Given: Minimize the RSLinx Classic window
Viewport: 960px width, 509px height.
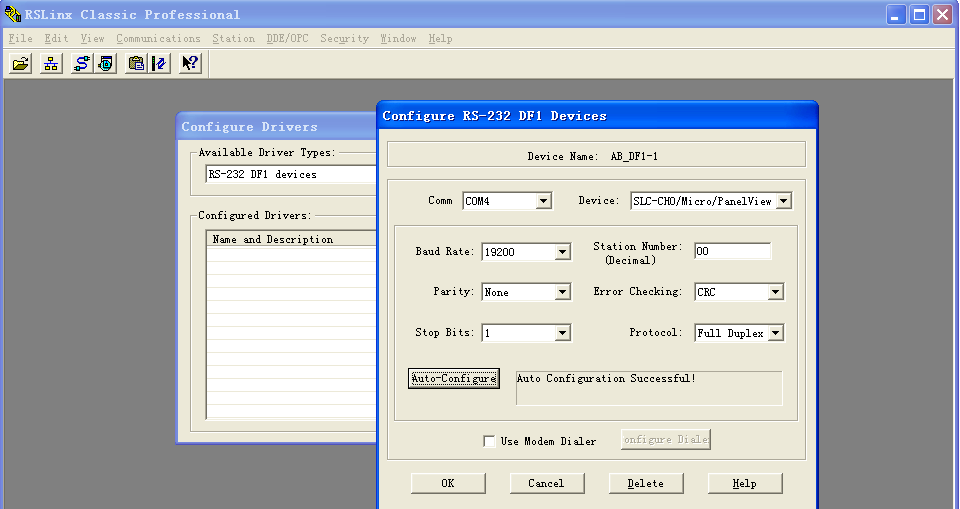Looking at the screenshot, I should (x=896, y=15).
